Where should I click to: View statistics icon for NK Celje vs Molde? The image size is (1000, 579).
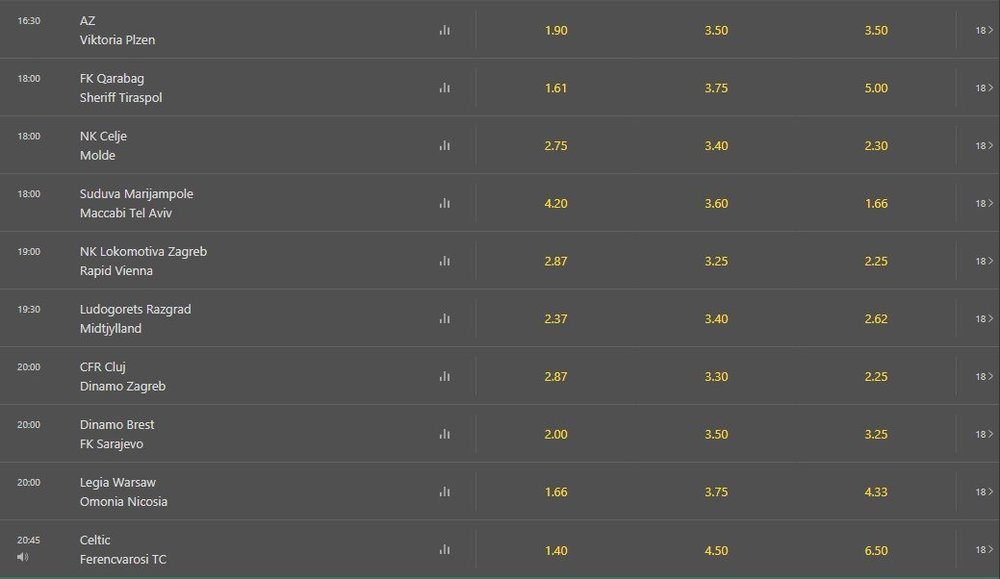tap(445, 145)
